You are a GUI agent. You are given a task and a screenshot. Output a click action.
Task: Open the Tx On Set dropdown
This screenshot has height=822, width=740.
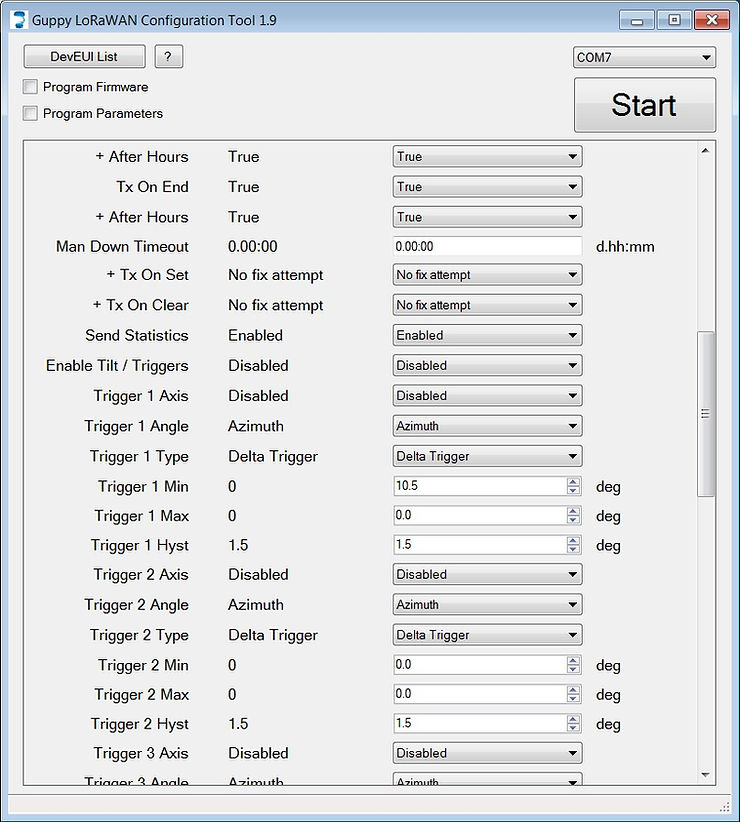[487, 274]
